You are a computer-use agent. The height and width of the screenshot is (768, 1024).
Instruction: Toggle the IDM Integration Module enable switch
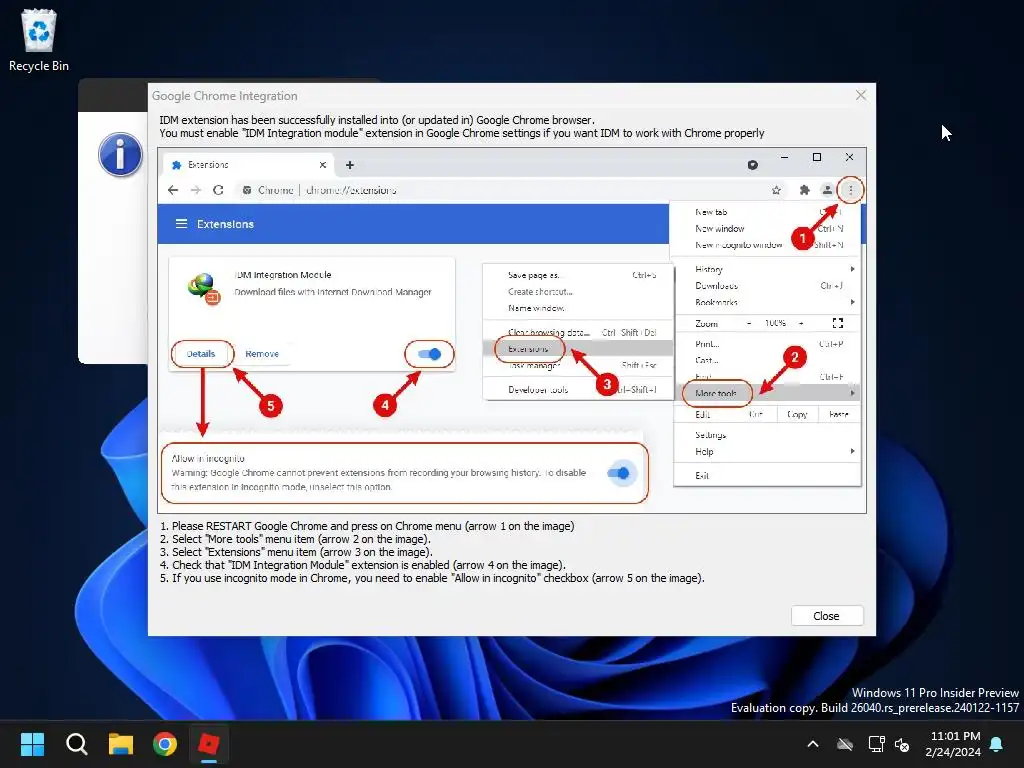tap(430, 354)
